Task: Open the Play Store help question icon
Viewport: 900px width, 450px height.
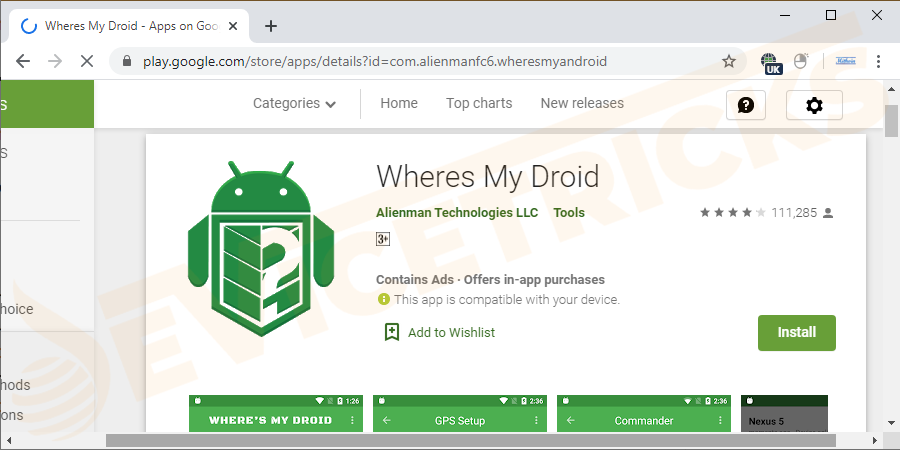Action: pyautogui.click(x=746, y=105)
